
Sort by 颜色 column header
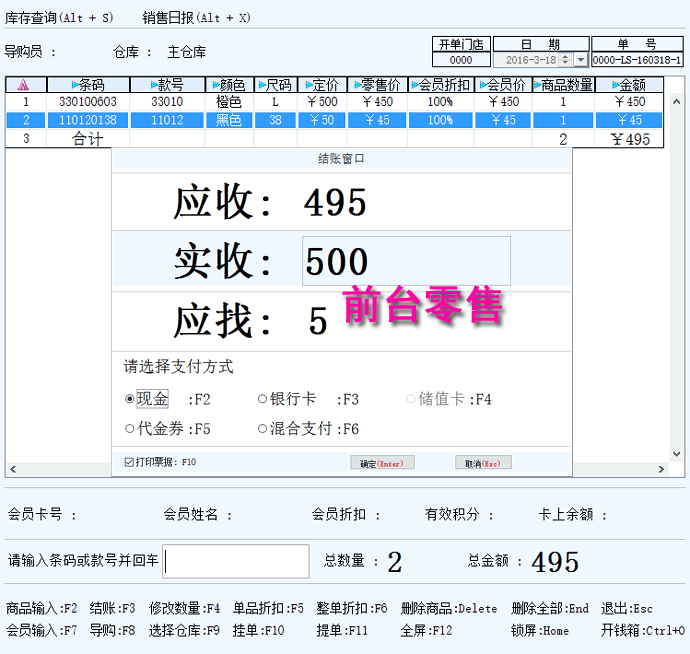[x=229, y=85]
